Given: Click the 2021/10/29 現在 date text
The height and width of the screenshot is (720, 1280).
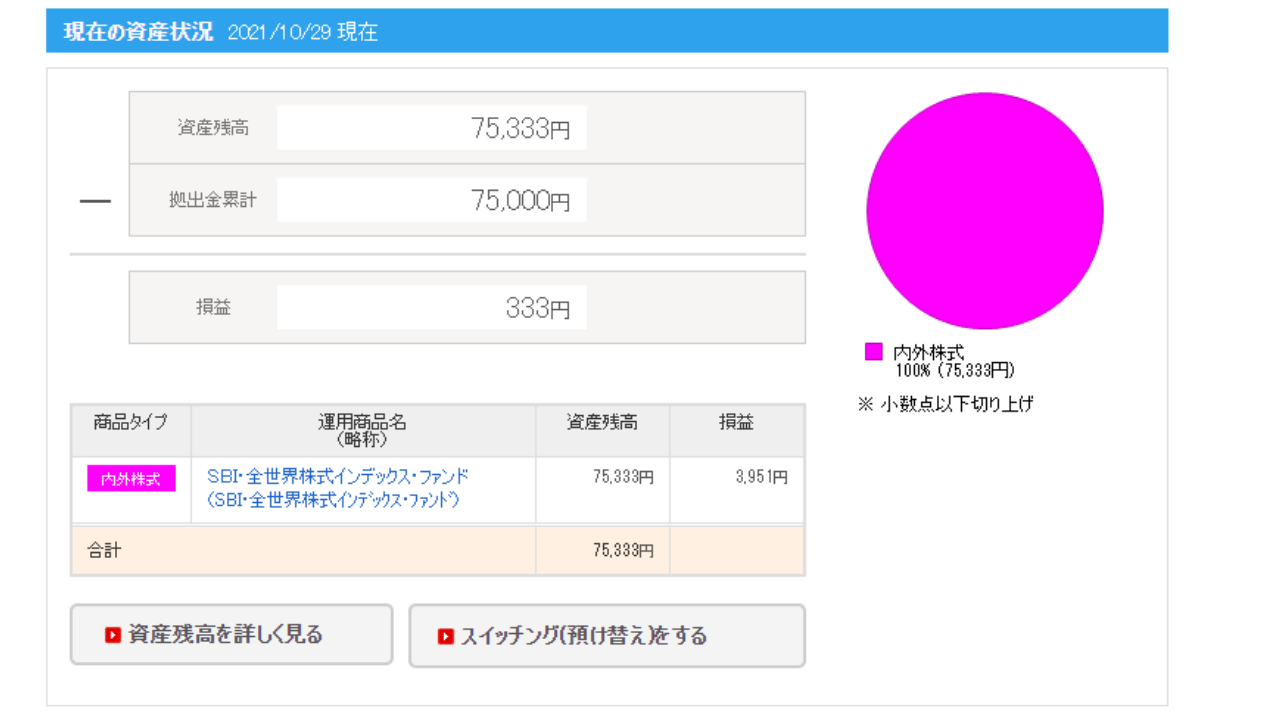Looking at the screenshot, I should point(303,32).
